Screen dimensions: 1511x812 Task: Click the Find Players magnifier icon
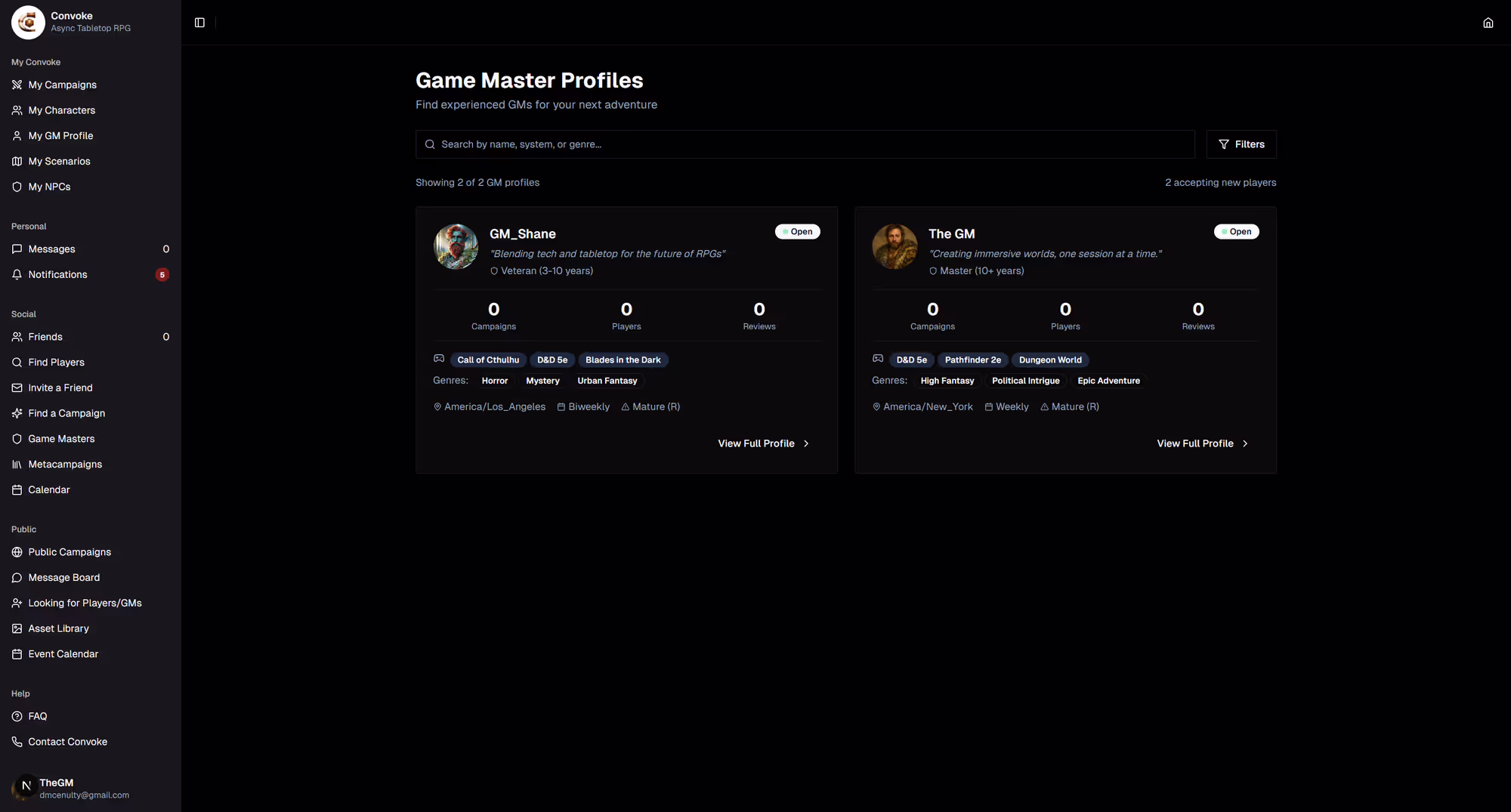click(17, 363)
